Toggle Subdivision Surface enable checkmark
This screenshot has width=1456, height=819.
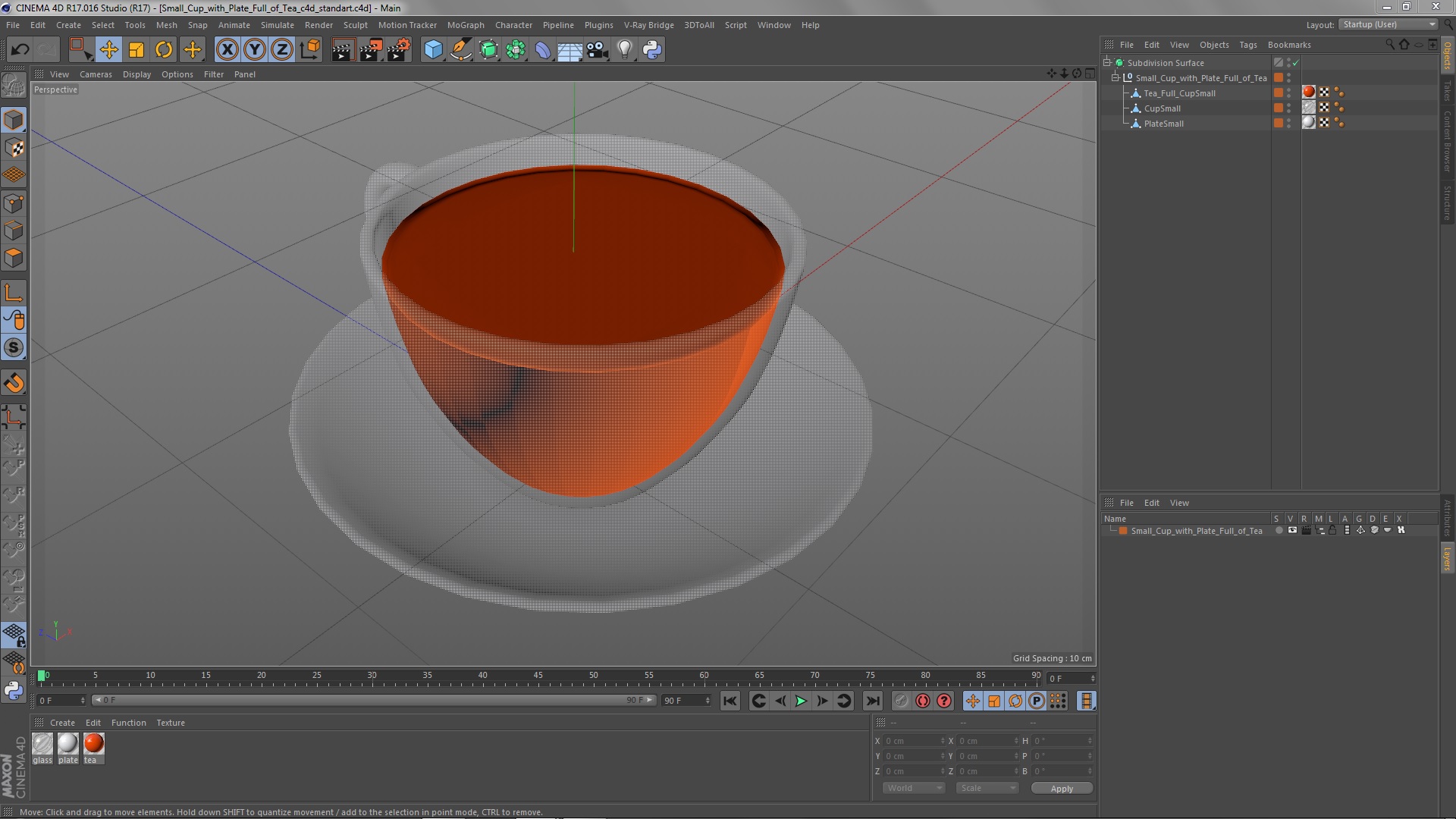pyautogui.click(x=1296, y=63)
